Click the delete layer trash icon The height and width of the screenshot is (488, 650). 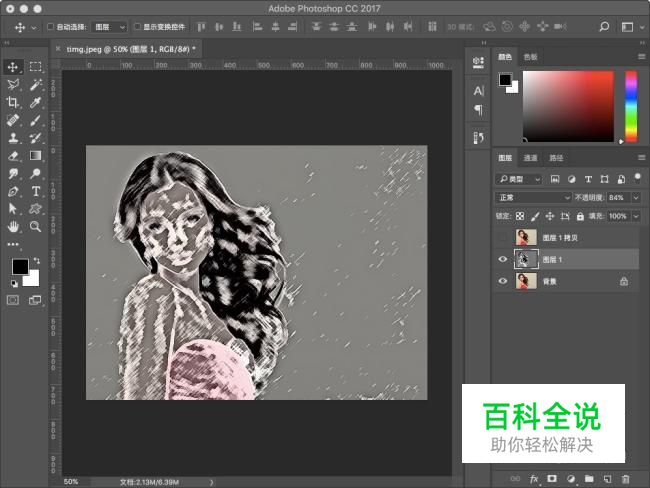click(625, 479)
